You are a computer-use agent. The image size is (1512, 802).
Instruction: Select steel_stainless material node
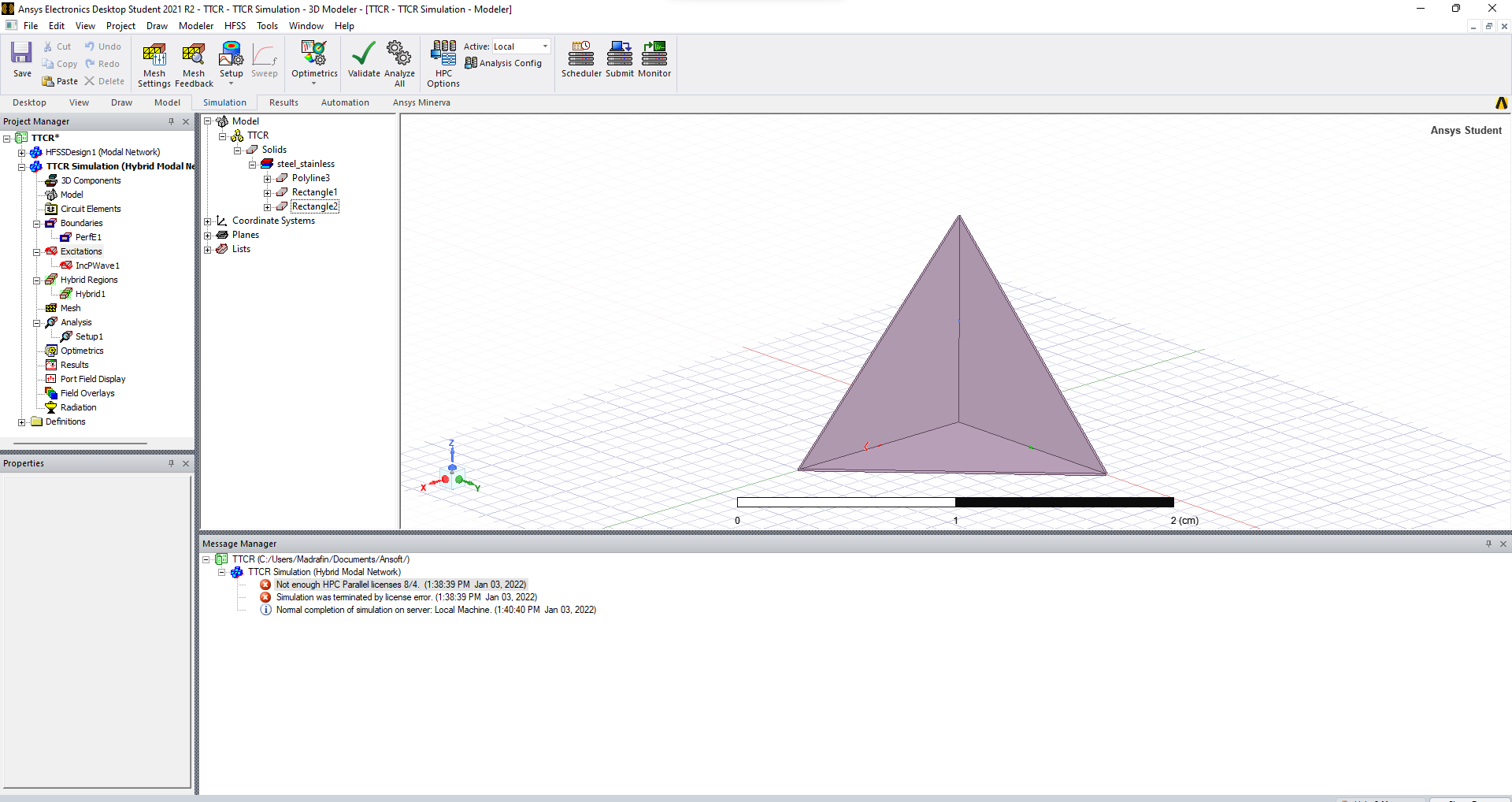click(x=306, y=164)
